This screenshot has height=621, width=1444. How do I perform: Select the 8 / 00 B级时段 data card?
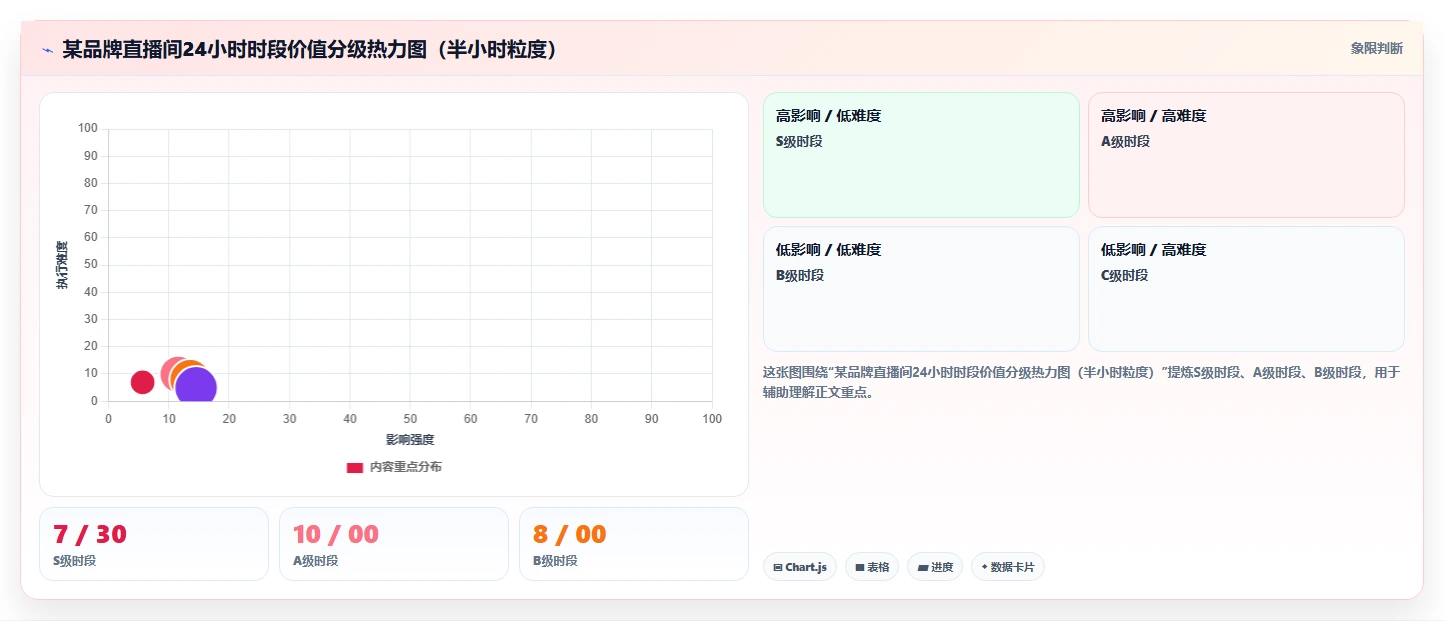(x=634, y=544)
